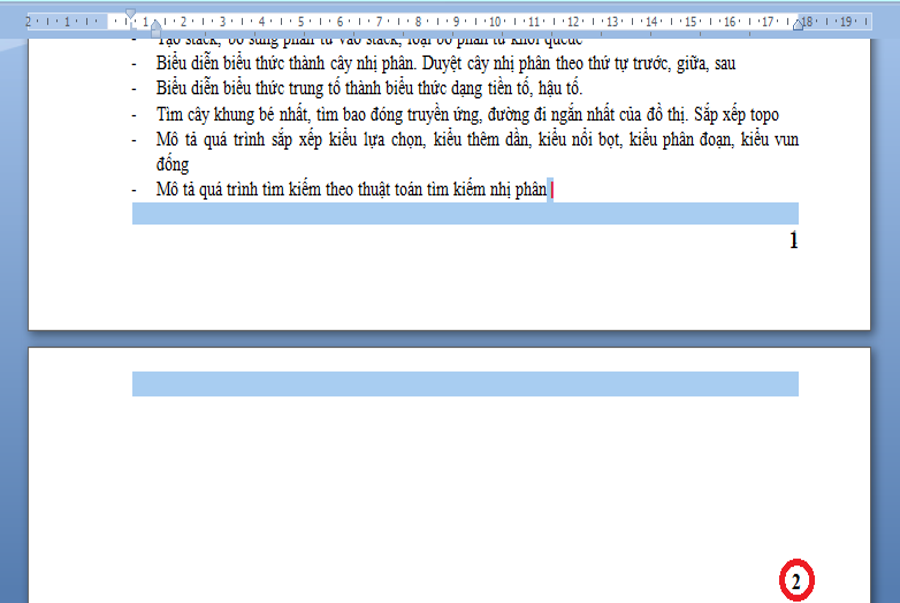Click the gray right margin area of ruler

(835, 22)
